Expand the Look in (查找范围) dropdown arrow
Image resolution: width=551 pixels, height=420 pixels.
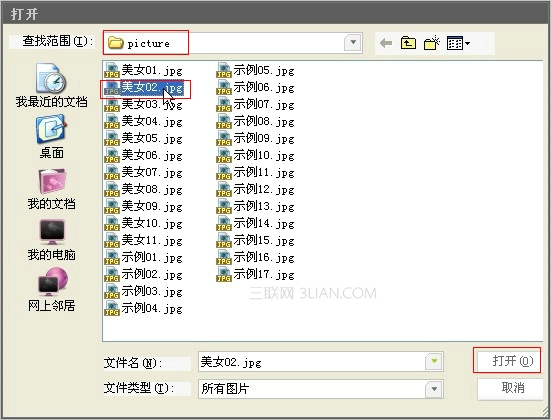(353, 43)
